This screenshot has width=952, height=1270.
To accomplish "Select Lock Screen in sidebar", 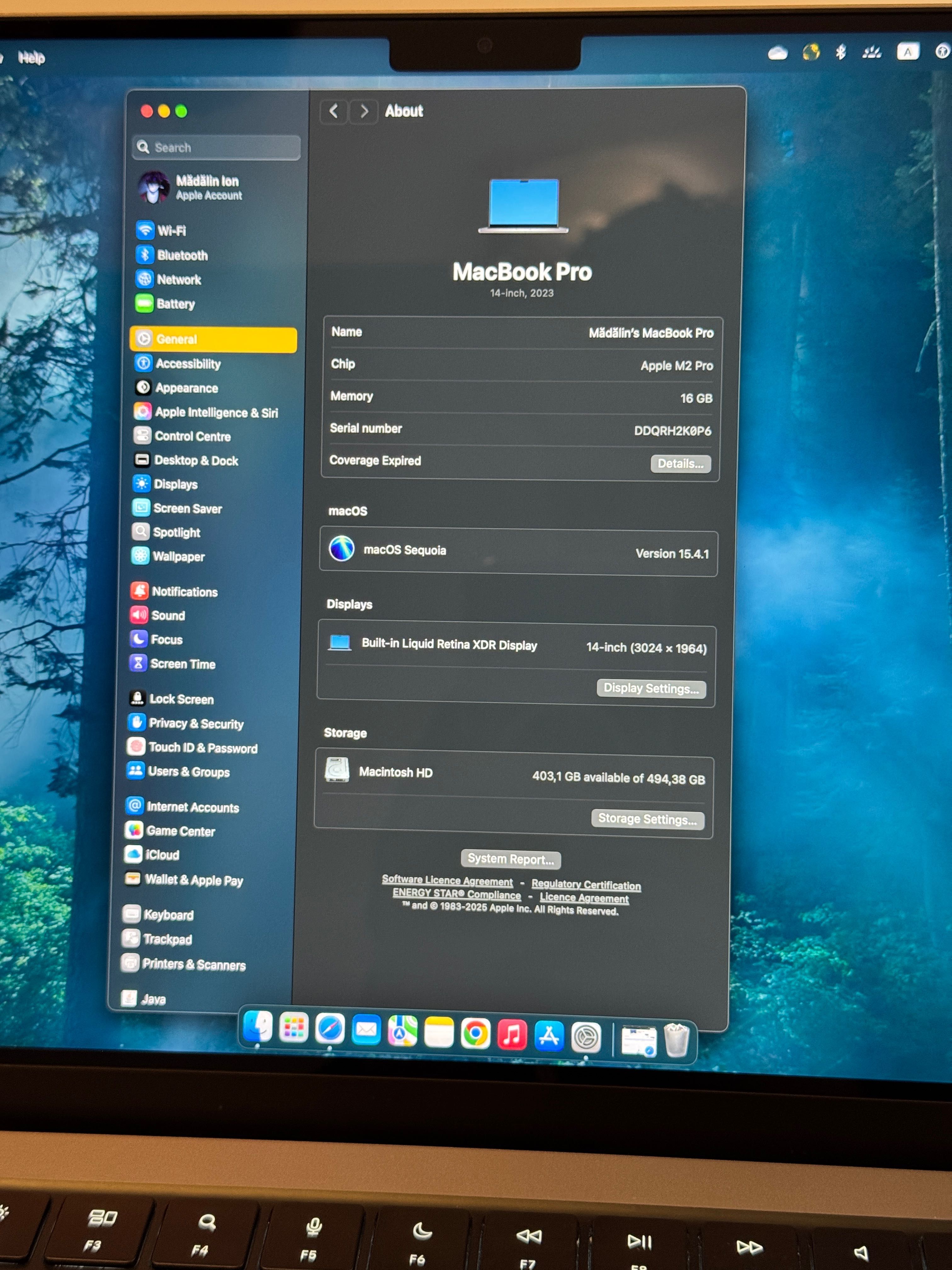I will [172, 699].
